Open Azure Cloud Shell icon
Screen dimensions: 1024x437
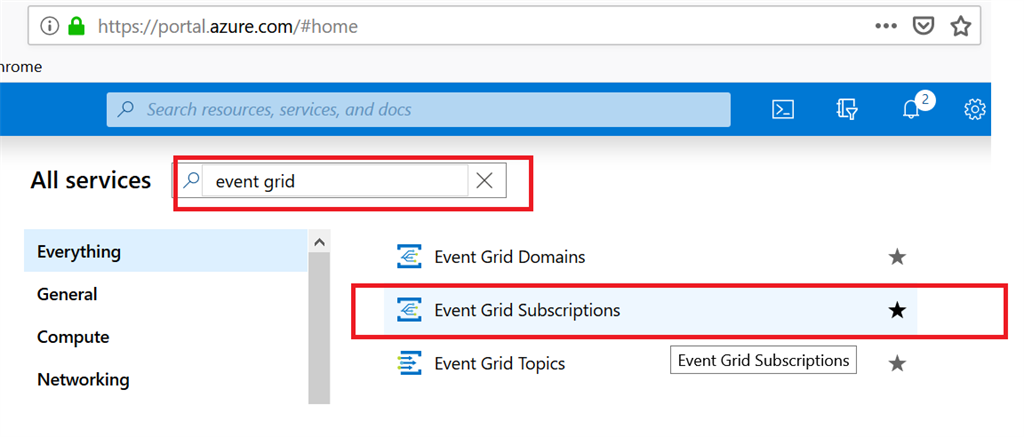(x=783, y=110)
